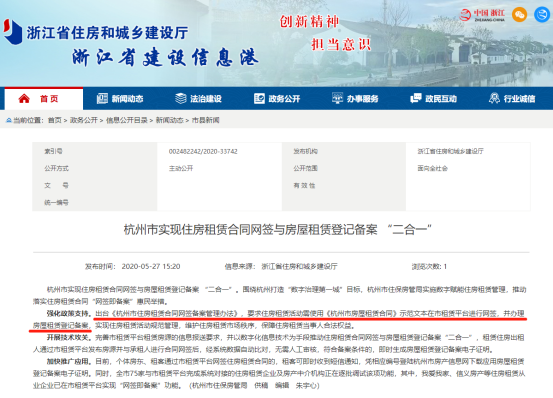Open the orange WeChat icon in header

[519, 15]
